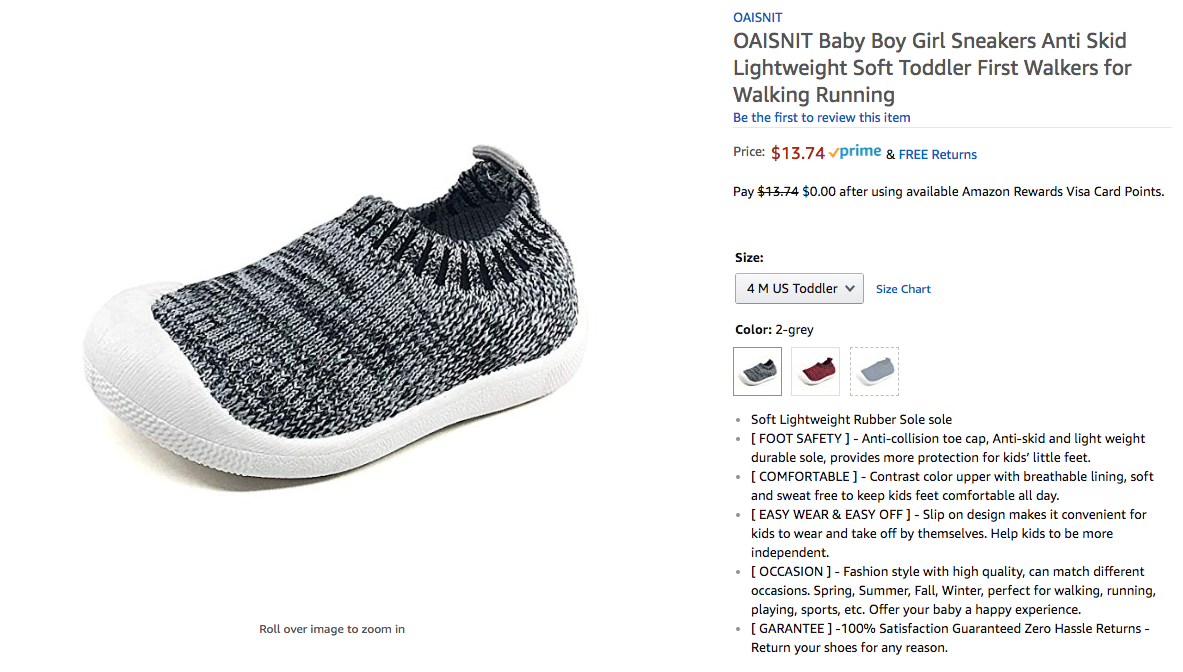
Task: Pick the light grey dashed-border swatch
Action: (874, 372)
